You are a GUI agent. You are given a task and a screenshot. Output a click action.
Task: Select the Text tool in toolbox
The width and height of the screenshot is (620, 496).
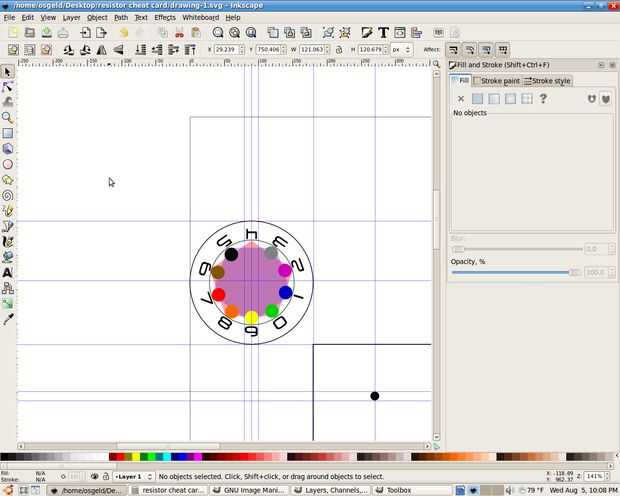point(8,273)
